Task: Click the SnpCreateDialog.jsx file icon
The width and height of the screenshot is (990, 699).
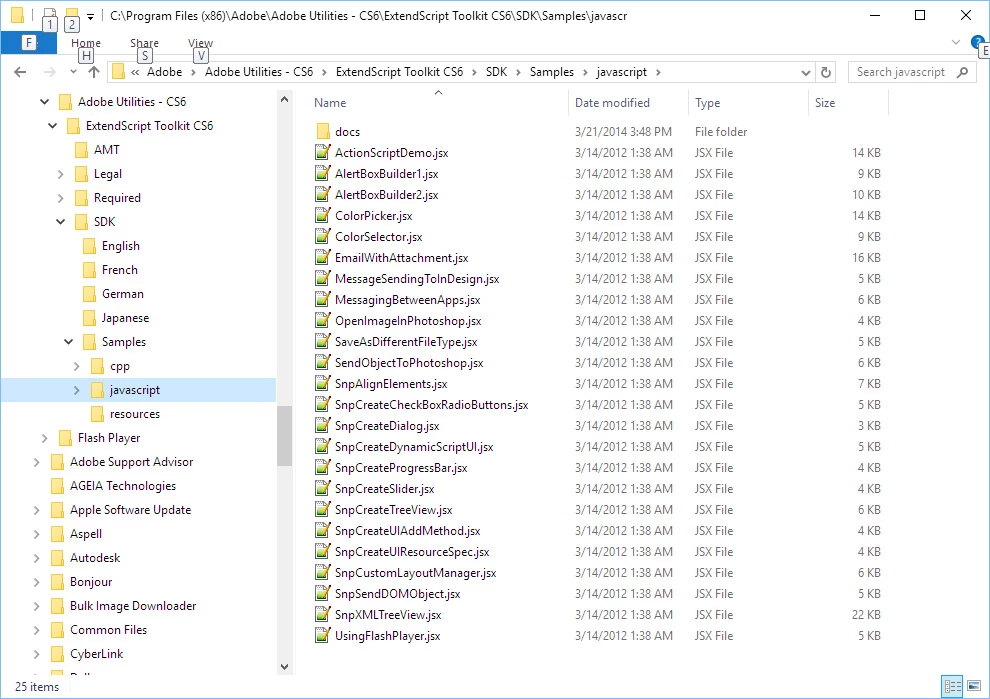Action: pyautogui.click(x=323, y=425)
